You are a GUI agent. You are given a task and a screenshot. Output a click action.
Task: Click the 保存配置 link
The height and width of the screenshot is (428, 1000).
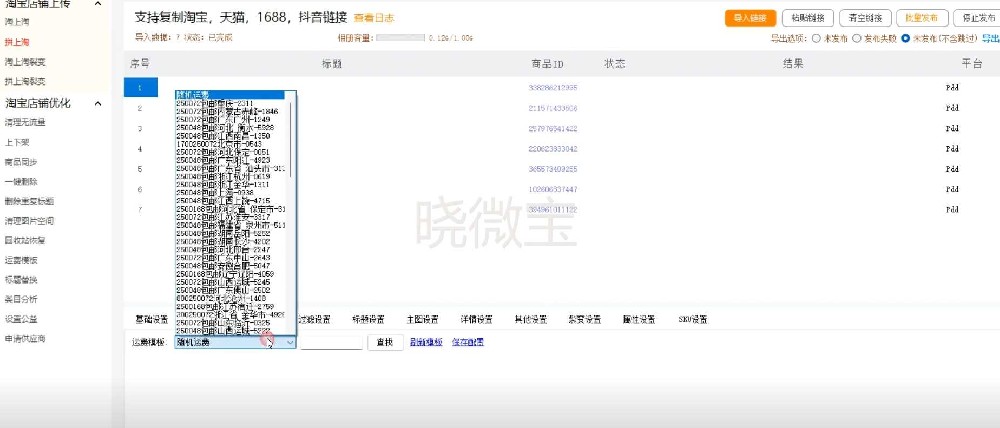(x=467, y=342)
